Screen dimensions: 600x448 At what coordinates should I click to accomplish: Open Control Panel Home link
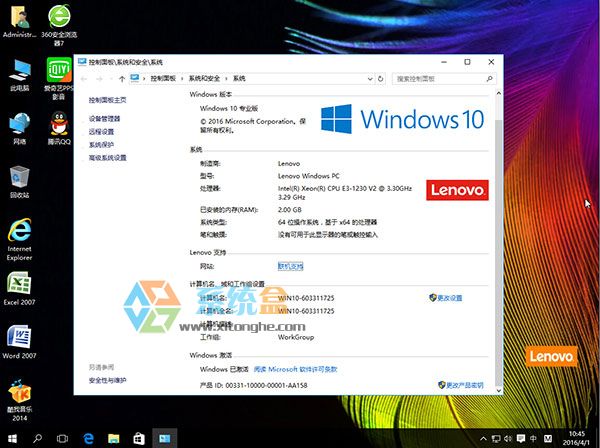click(x=108, y=100)
